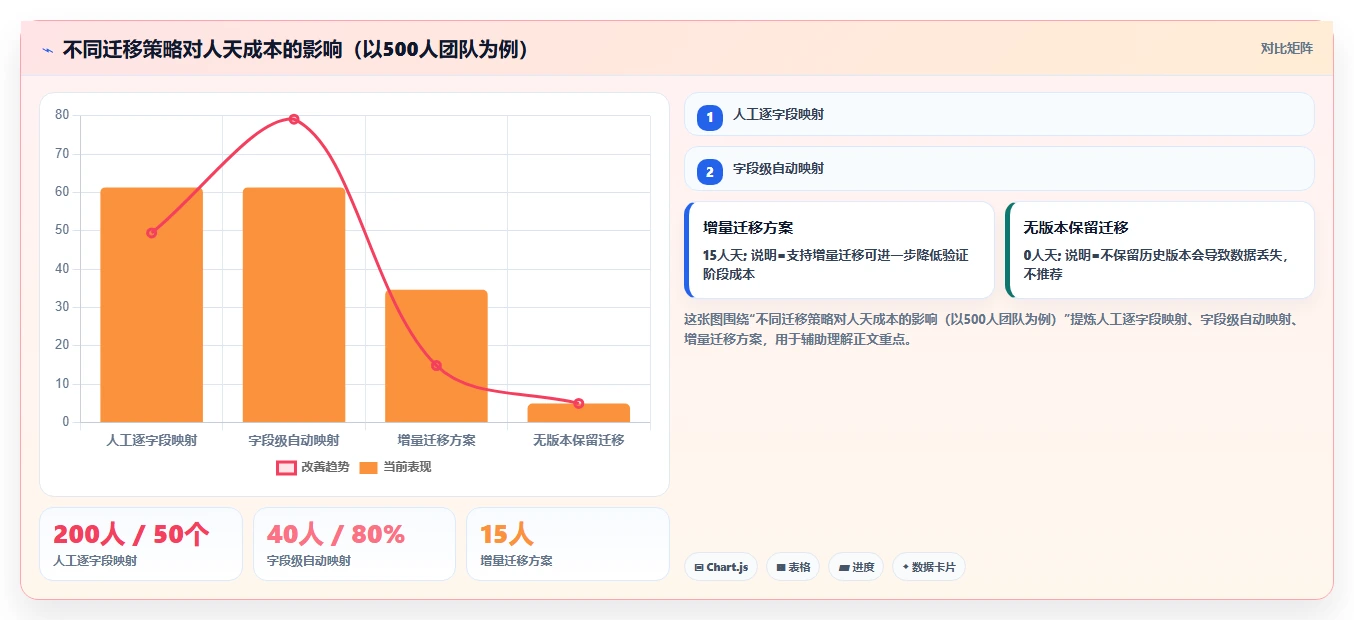Click the 40人 / 80% stat card
Image resolution: width=1354 pixels, height=620 pixels.
point(354,544)
